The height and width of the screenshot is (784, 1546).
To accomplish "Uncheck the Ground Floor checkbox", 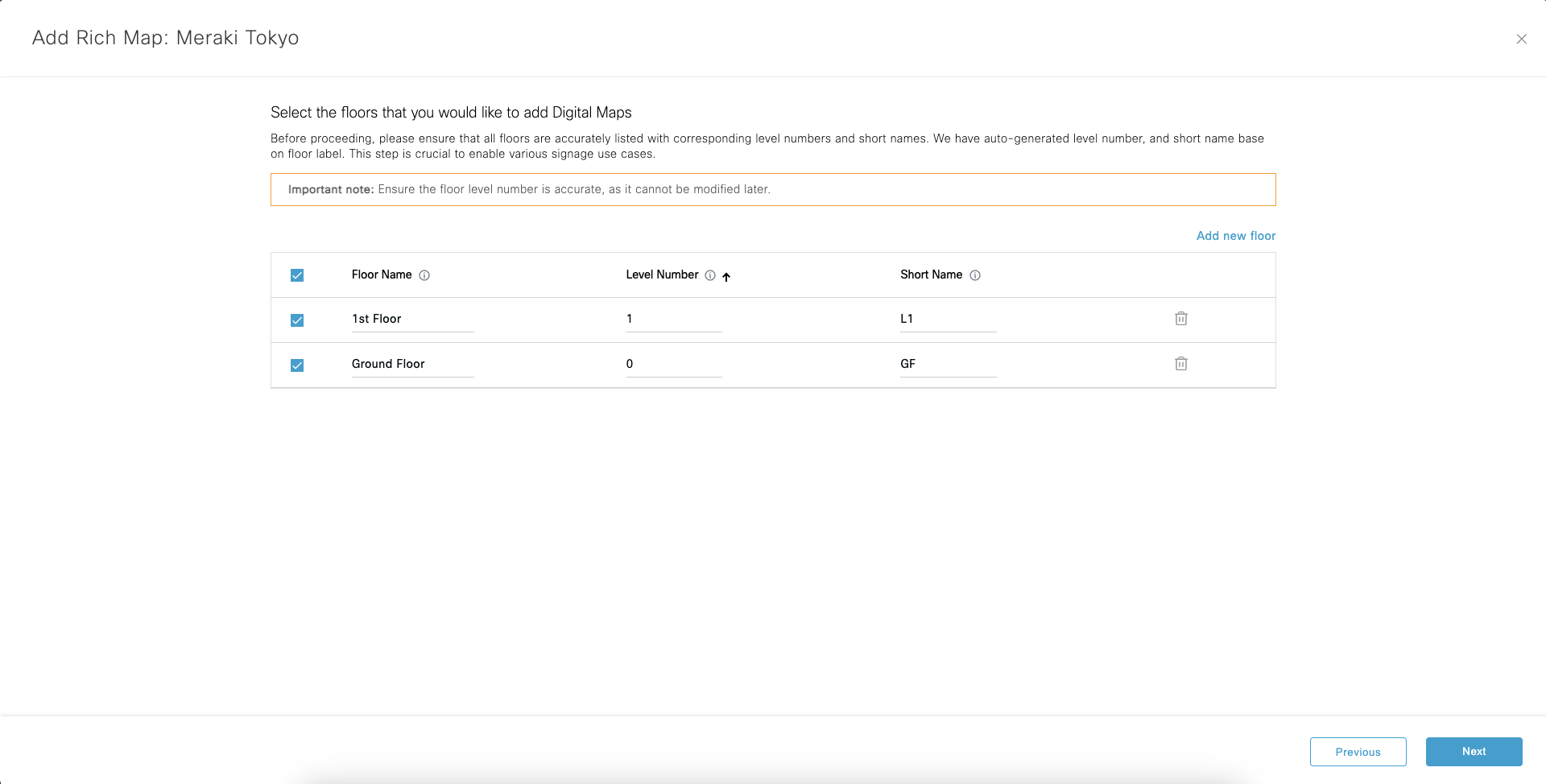I will click(x=297, y=365).
